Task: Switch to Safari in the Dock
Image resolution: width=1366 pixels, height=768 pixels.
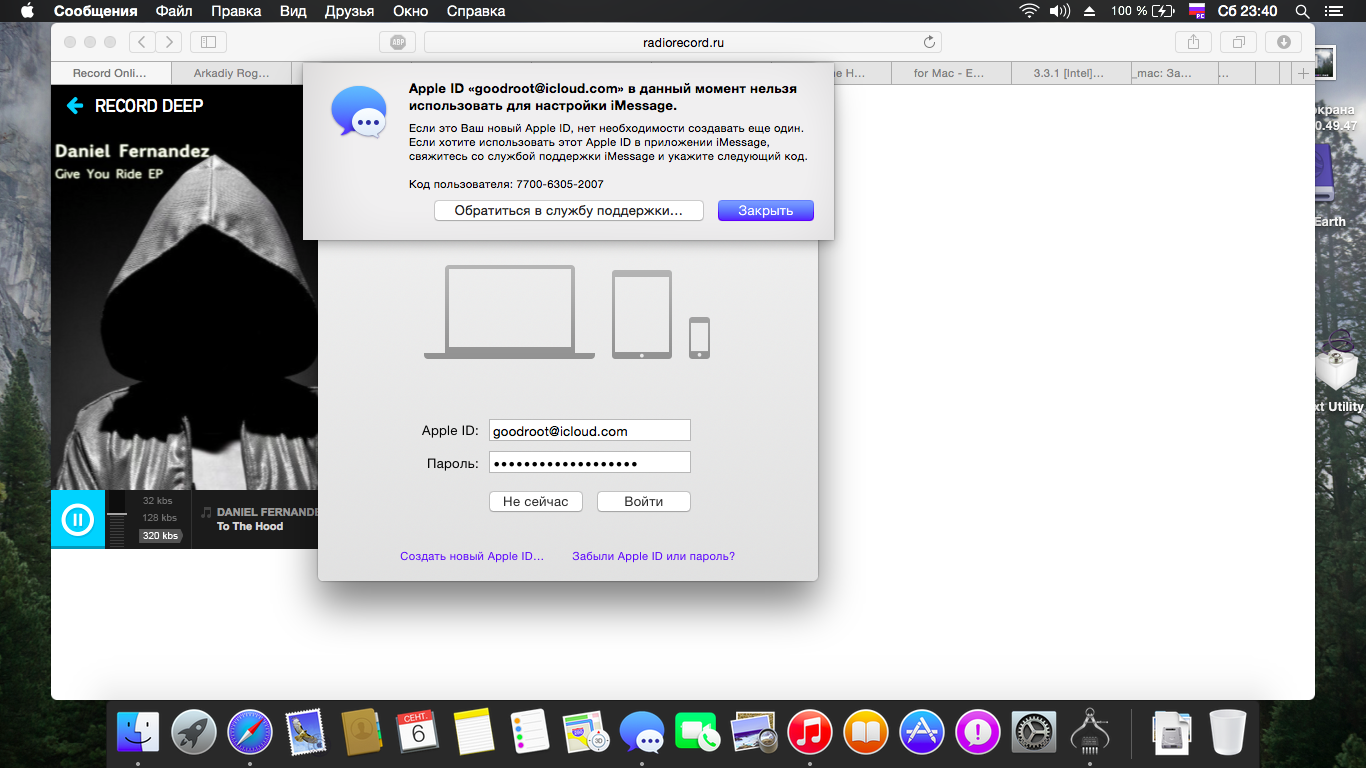Action: [250, 732]
